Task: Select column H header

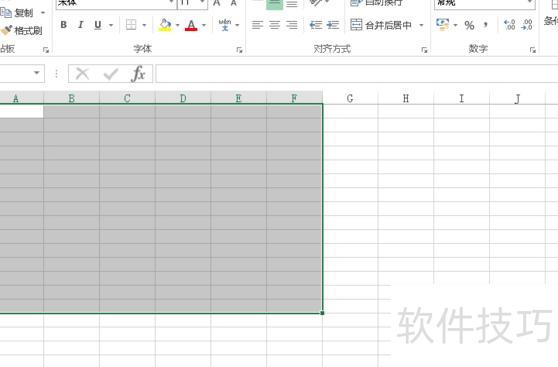Action: coord(406,98)
